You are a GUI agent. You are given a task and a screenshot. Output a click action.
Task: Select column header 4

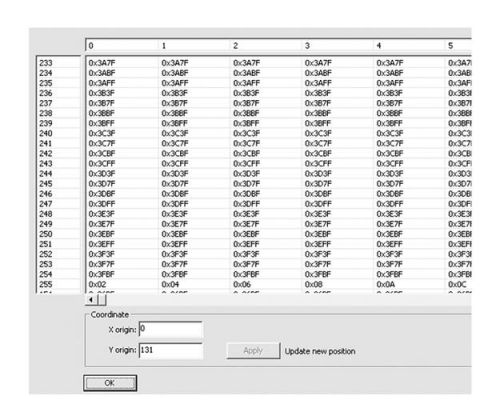(x=409, y=46)
